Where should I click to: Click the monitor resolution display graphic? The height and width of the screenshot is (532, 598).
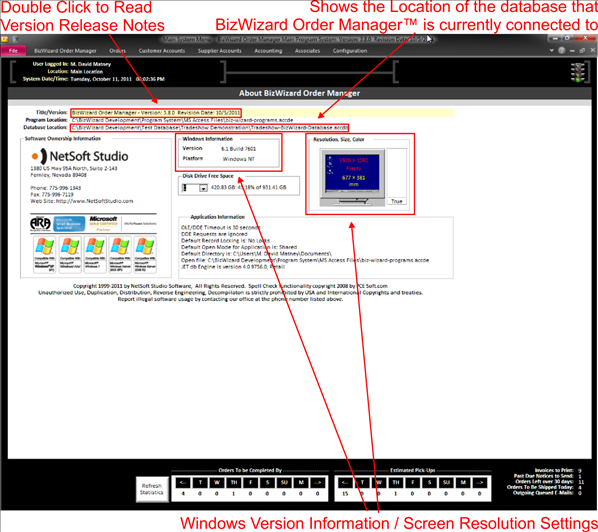pyautogui.click(x=352, y=177)
